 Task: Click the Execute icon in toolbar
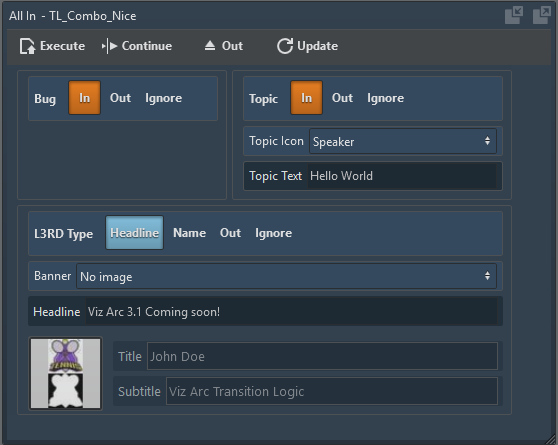tap(27, 46)
